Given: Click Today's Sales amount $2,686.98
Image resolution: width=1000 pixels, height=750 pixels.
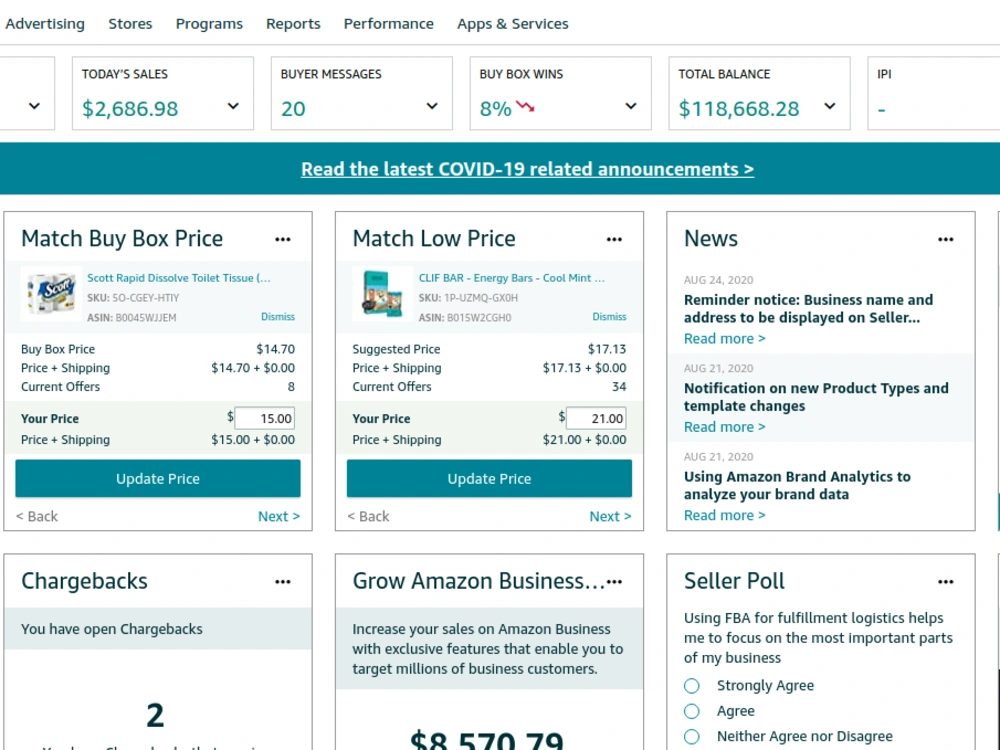Looking at the screenshot, I should [x=130, y=109].
